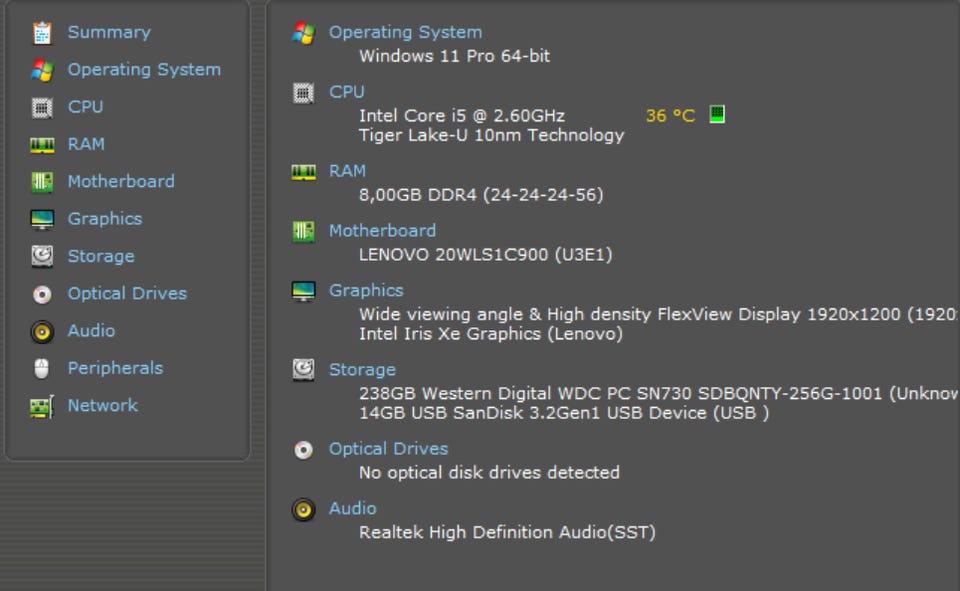Click the Network card icon in sidebar

coord(41,406)
